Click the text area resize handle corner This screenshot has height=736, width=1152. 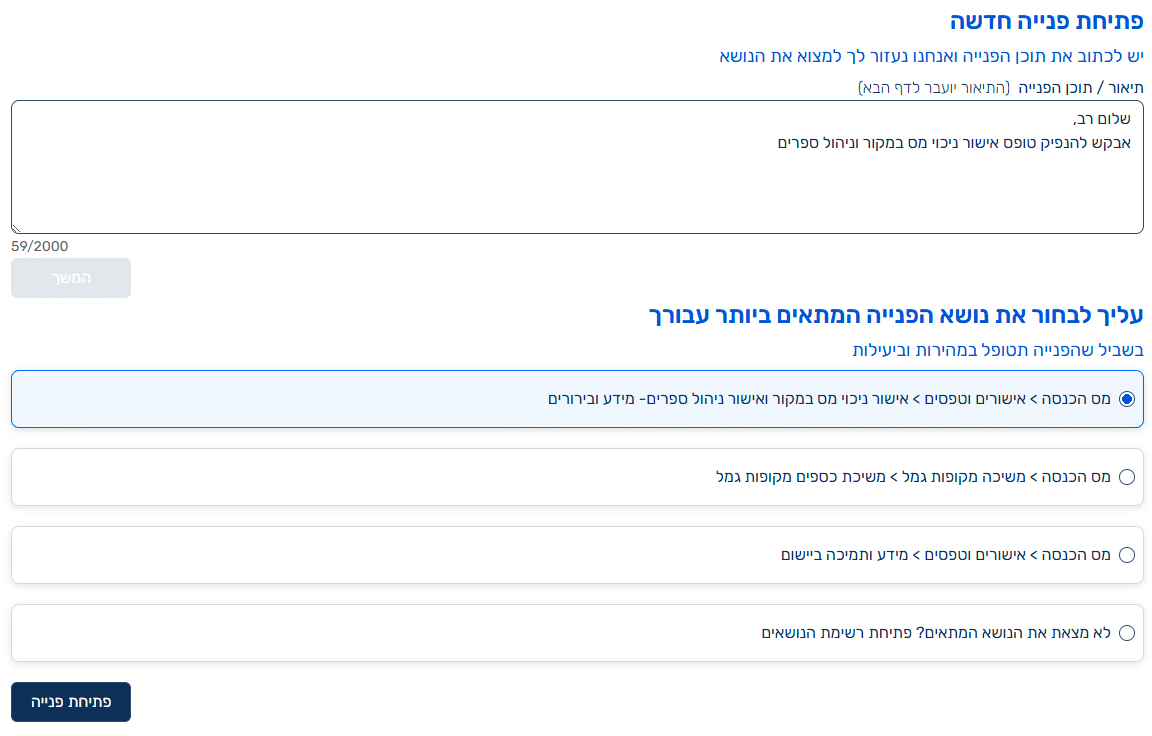[x=17, y=228]
